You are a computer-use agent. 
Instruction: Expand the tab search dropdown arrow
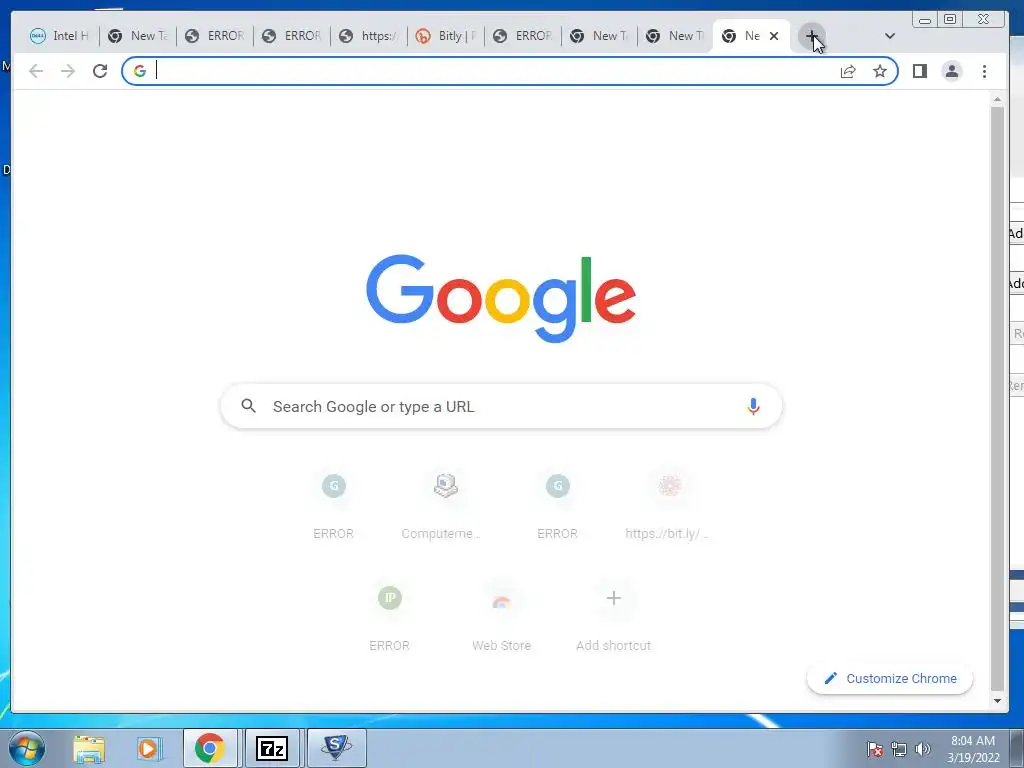[889, 36]
